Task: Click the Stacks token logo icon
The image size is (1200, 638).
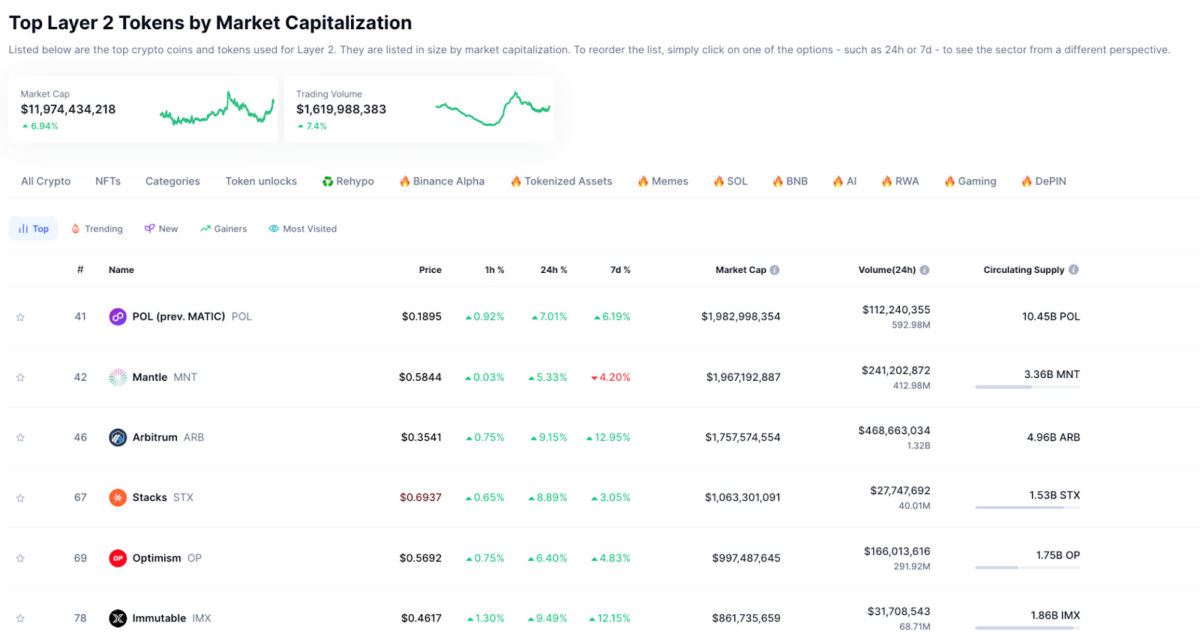Action: pos(118,497)
